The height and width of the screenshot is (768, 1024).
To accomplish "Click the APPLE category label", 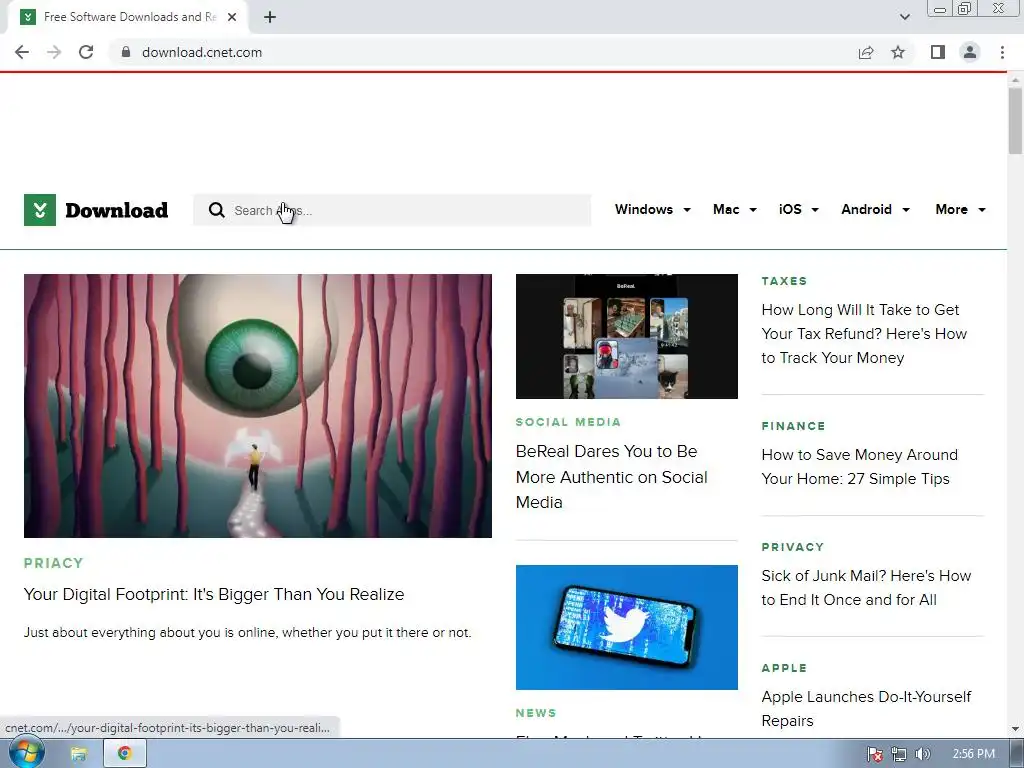I will pos(784,667).
